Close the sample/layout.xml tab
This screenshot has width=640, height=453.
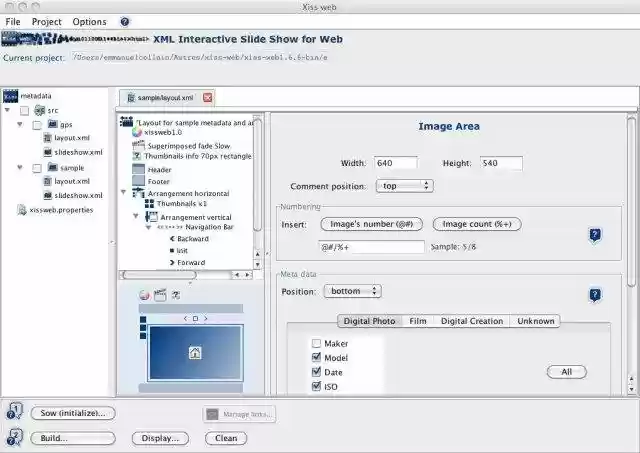click(x=208, y=98)
